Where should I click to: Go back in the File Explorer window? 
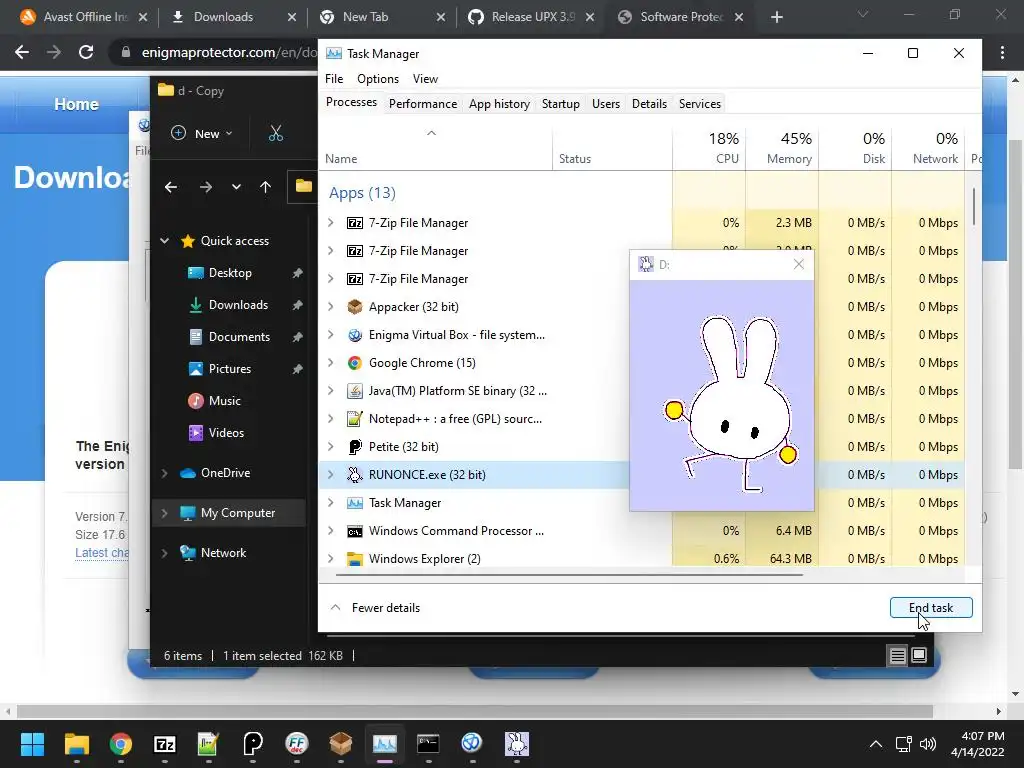click(x=171, y=187)
